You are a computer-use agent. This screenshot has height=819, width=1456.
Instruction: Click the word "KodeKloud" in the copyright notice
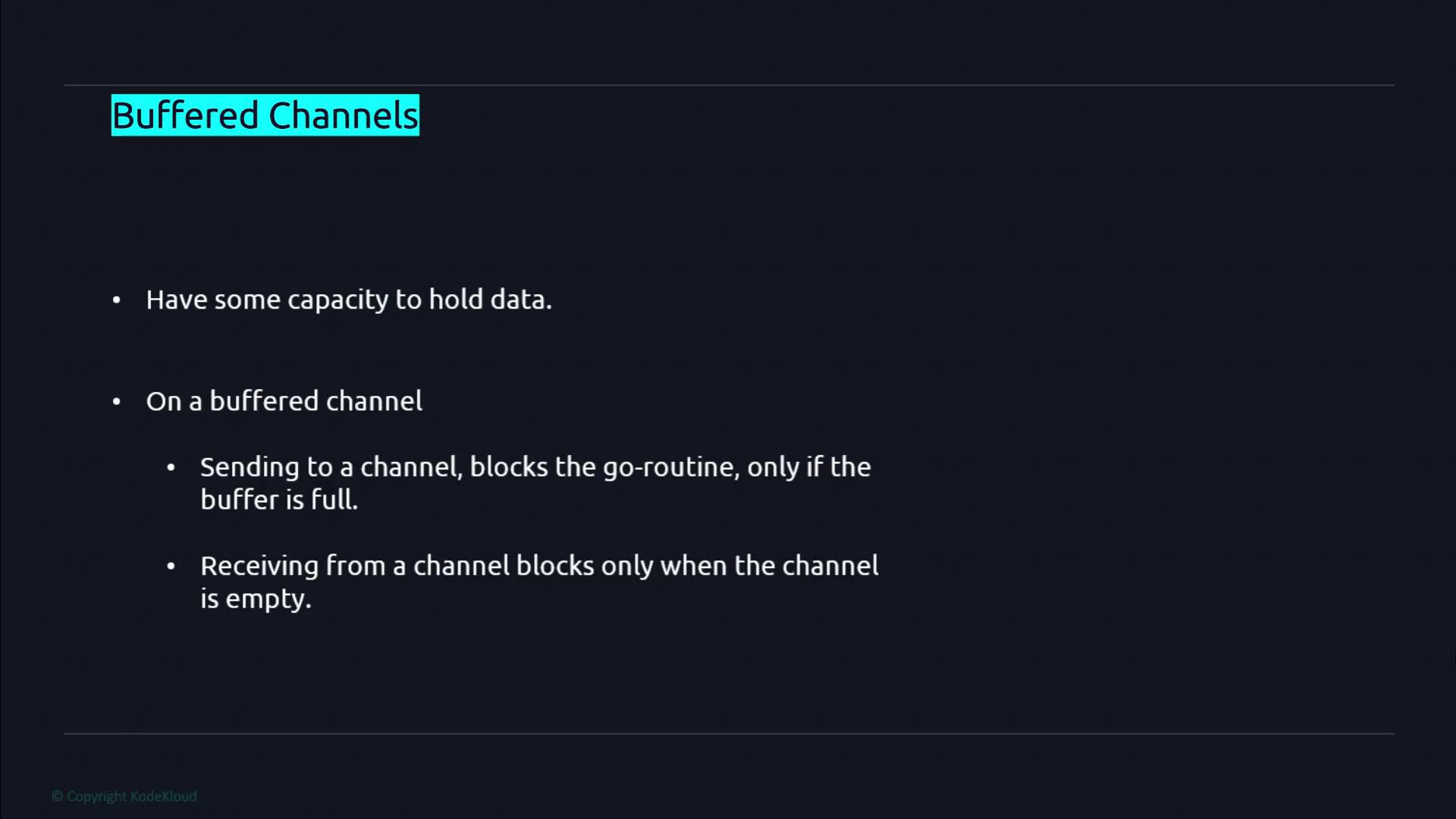click(164, 796)
